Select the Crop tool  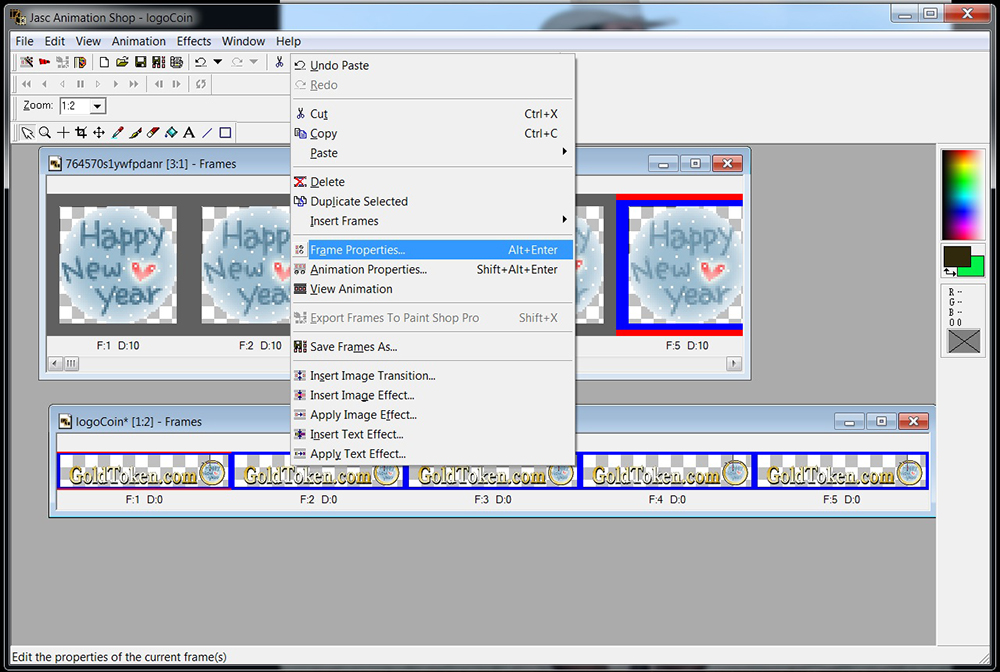tap(81, 132)
